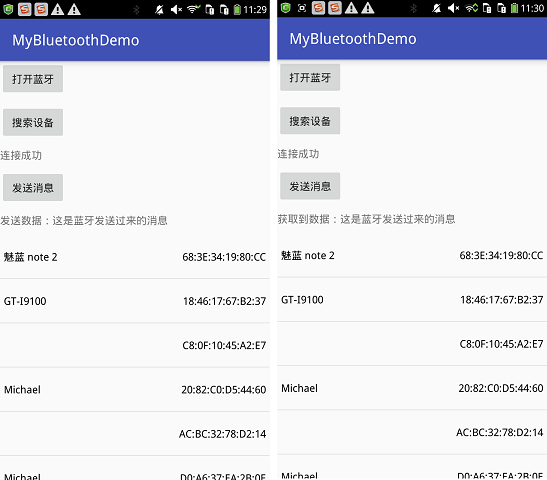Select AC:BC:32:78:D2:14 device in right list

click(412, 433)
